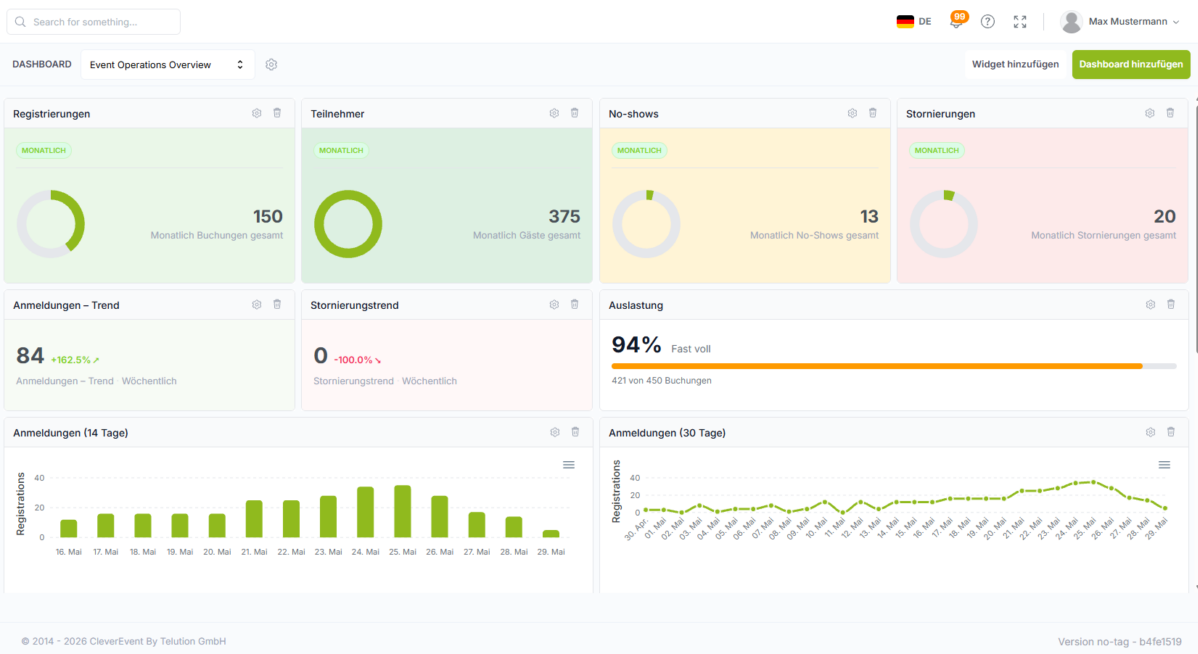Click the No-shows donut chart
The width and height of the screenshot is (1198, 654).
point(646,224)
